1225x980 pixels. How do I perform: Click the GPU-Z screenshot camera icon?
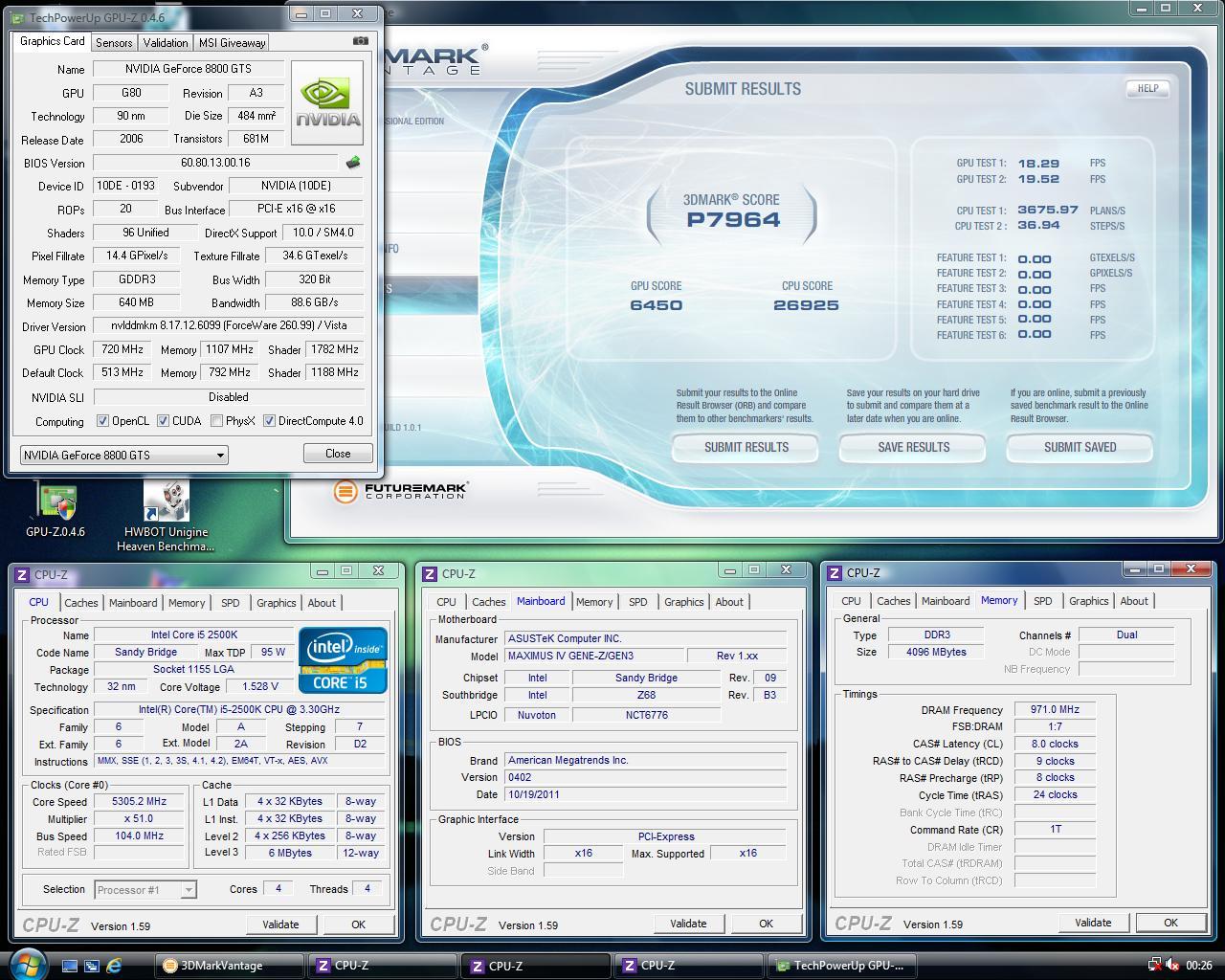360,41
